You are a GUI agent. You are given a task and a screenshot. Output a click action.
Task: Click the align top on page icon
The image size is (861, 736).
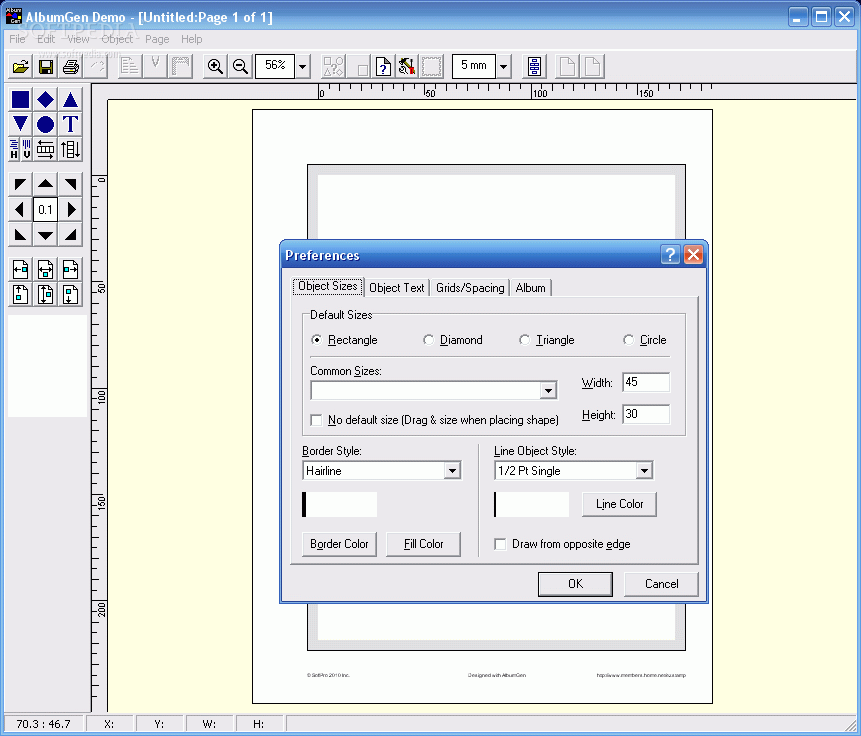click(x=20, y=294)
